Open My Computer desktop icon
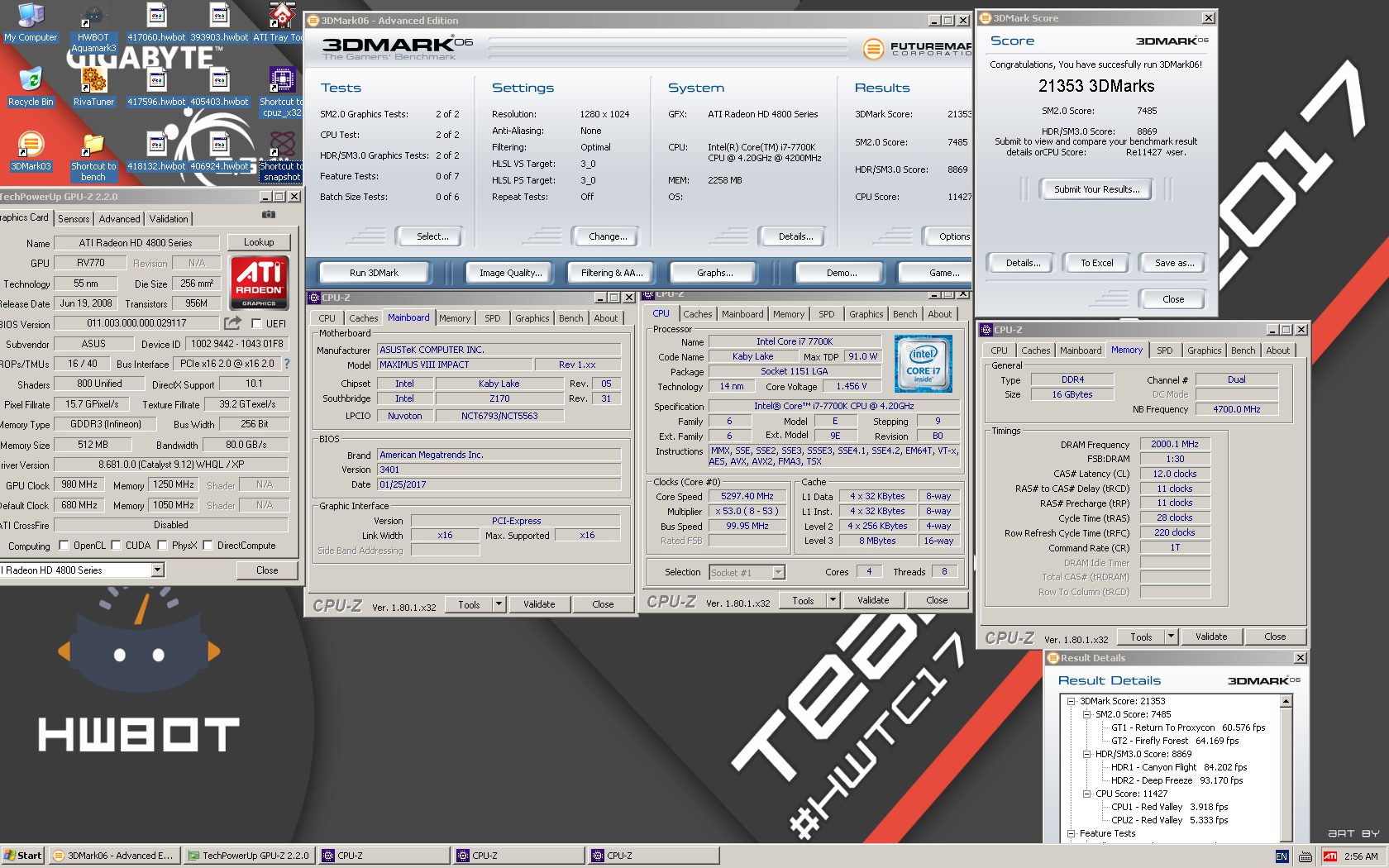 31,23
